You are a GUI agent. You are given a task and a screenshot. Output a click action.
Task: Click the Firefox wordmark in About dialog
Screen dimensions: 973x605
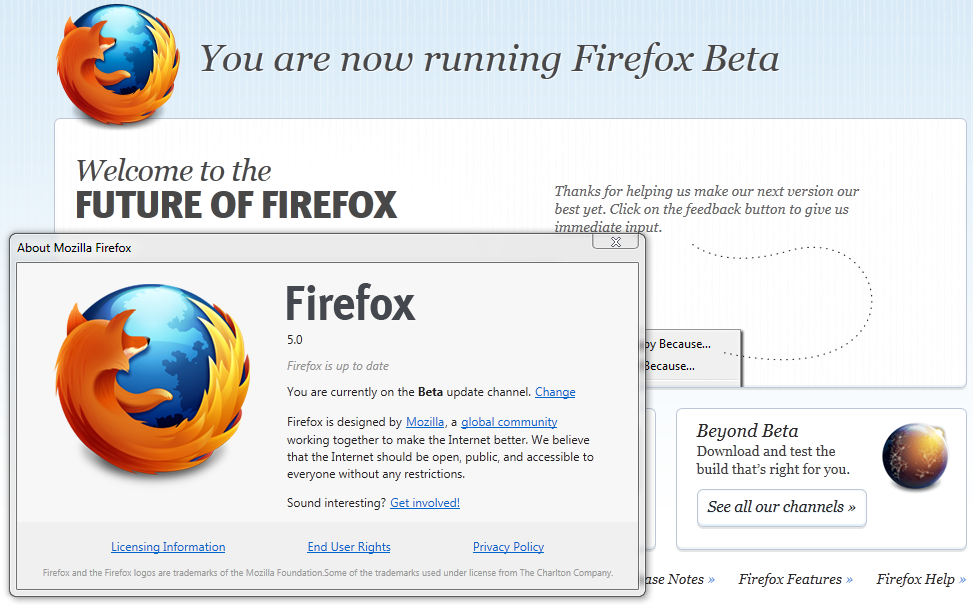[350, 303]
